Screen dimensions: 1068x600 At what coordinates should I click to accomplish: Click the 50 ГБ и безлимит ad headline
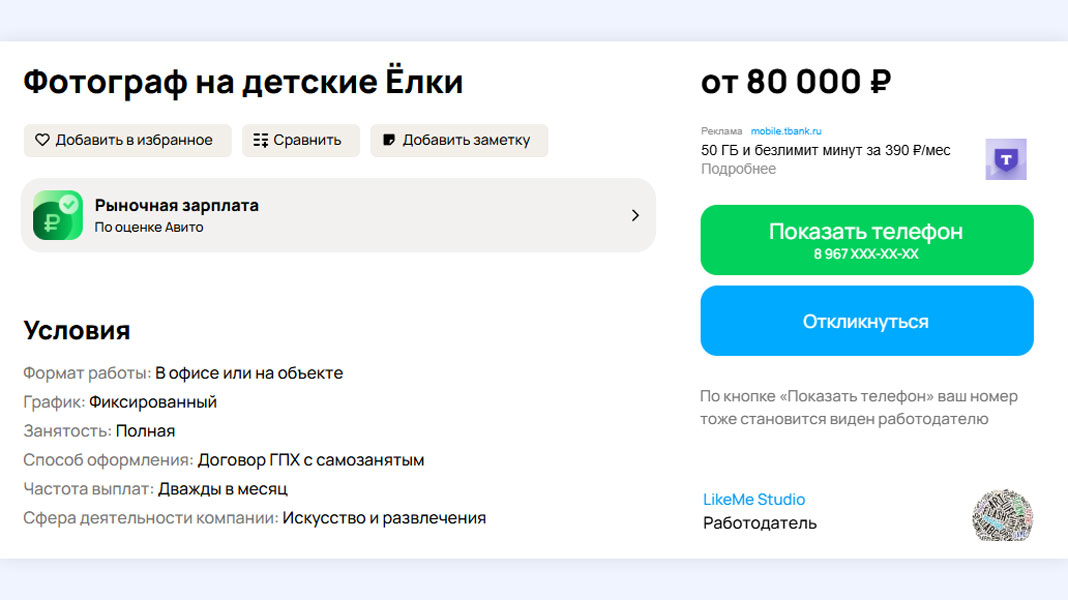tap(825, 150)
